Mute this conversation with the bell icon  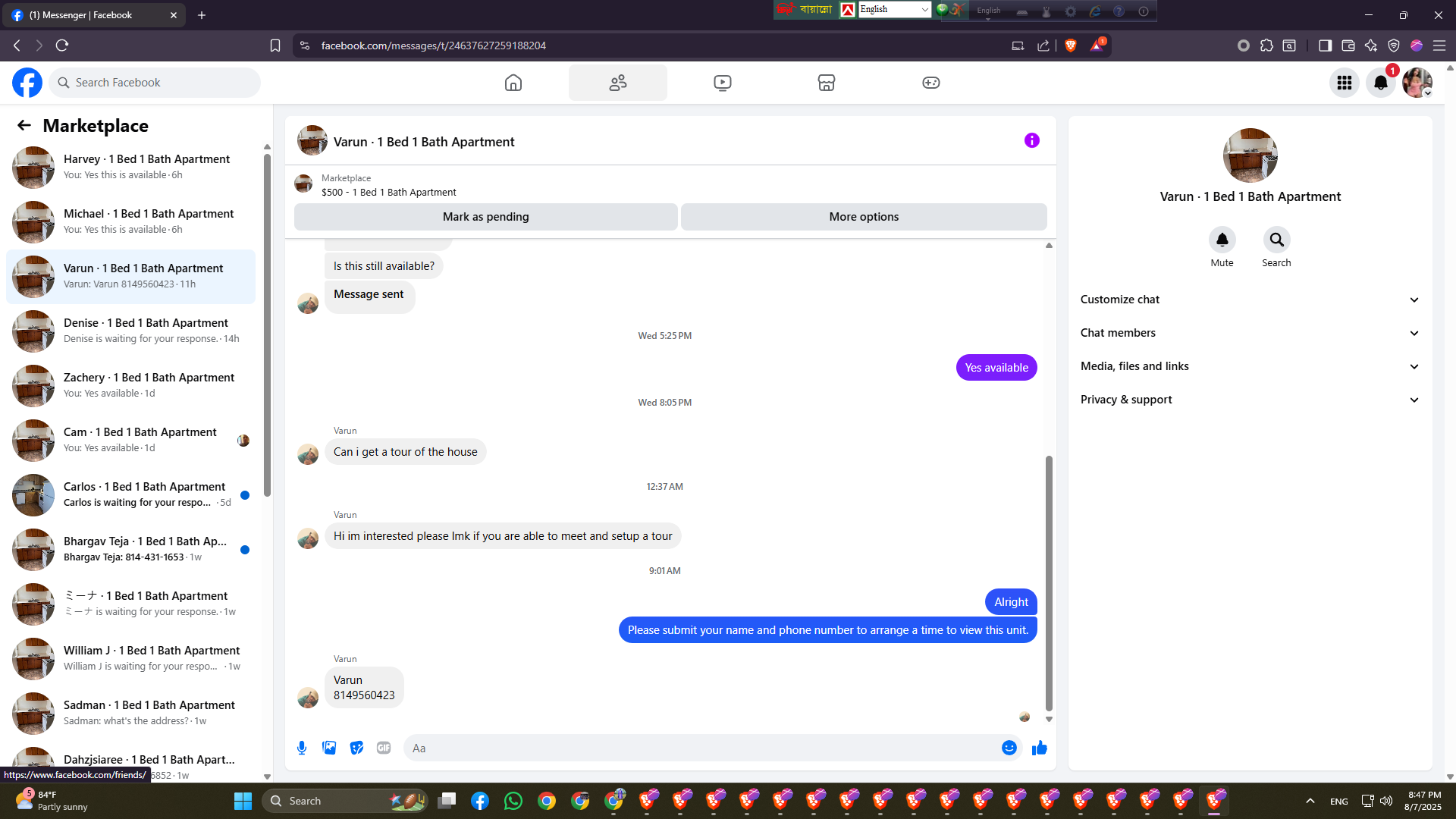[1222, 240]
